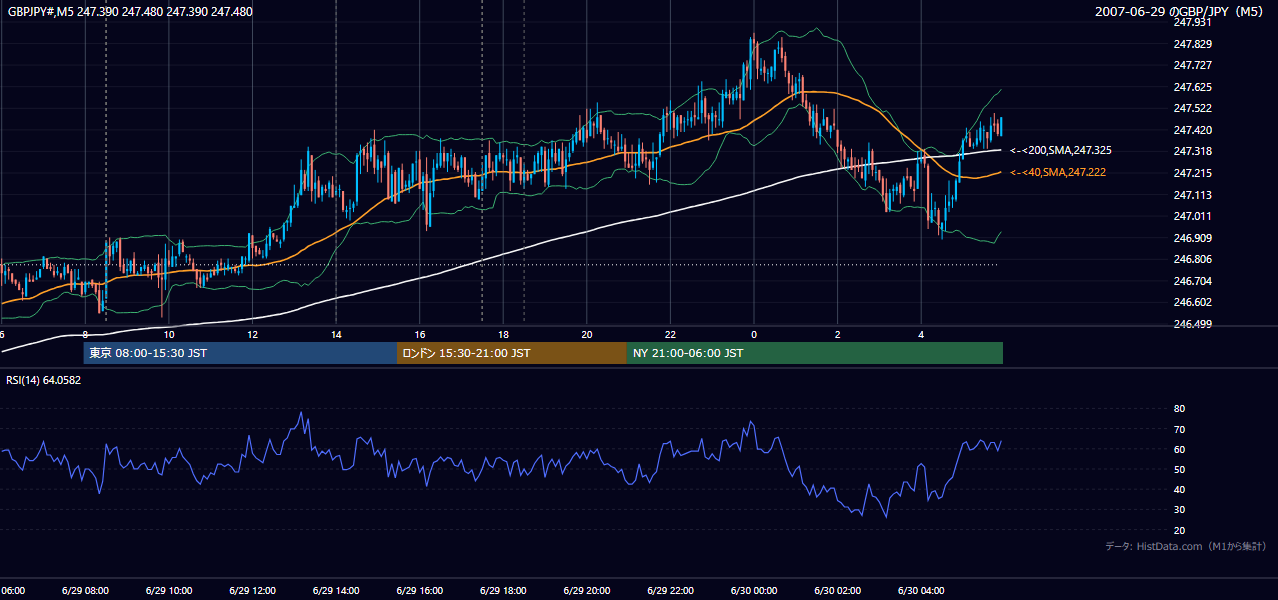This screenshot has width=1278, height=600.
Task: Click price axis value 247.625
Action: 1192,87
